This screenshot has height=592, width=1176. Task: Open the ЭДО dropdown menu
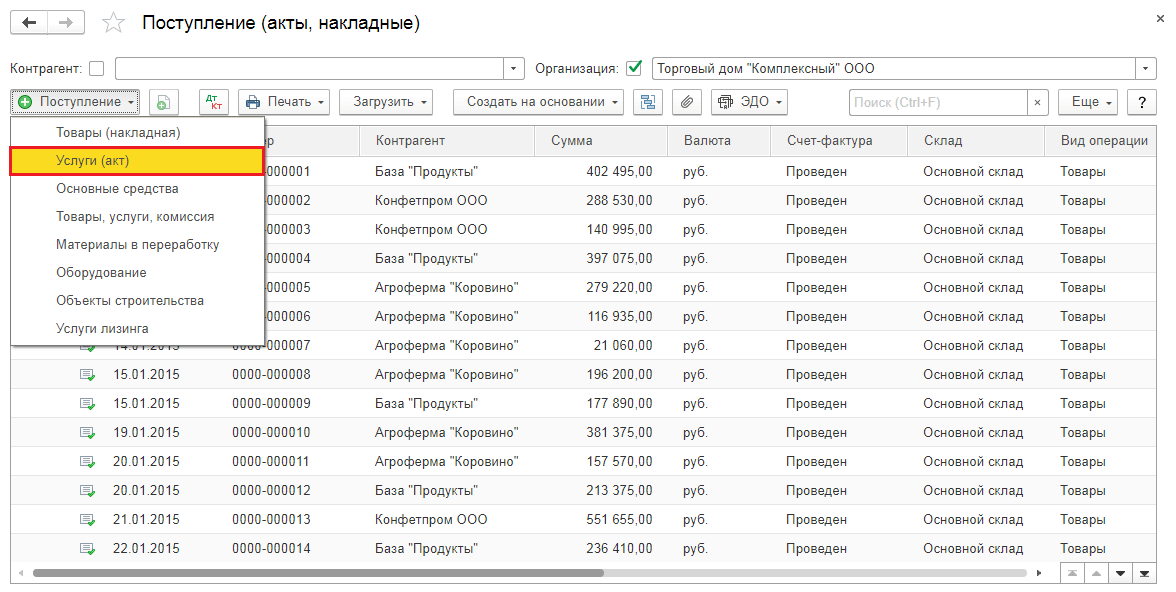[x=749, y=102]
